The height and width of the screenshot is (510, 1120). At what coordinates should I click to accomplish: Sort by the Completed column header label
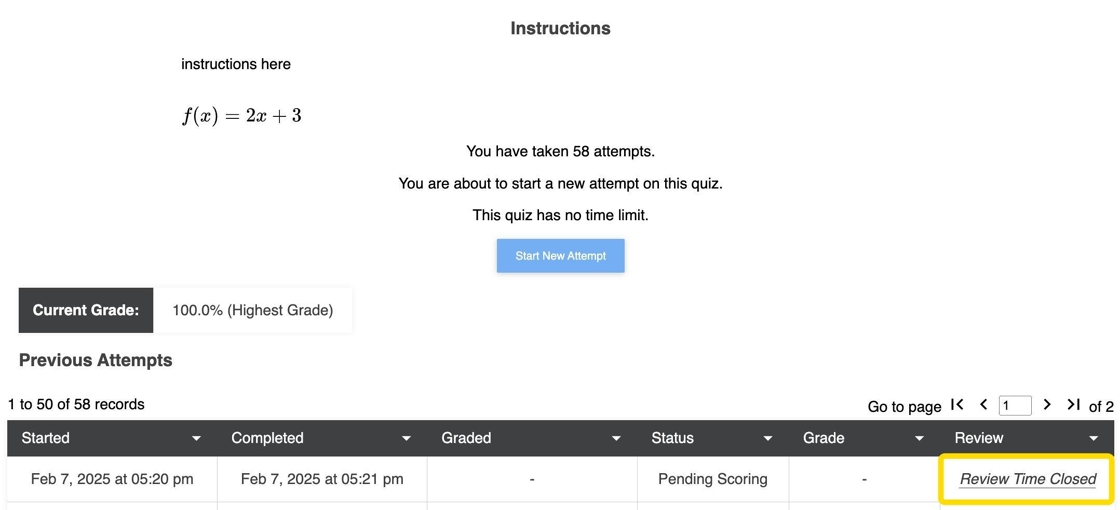pyautogui.click(x=267, y=438)
